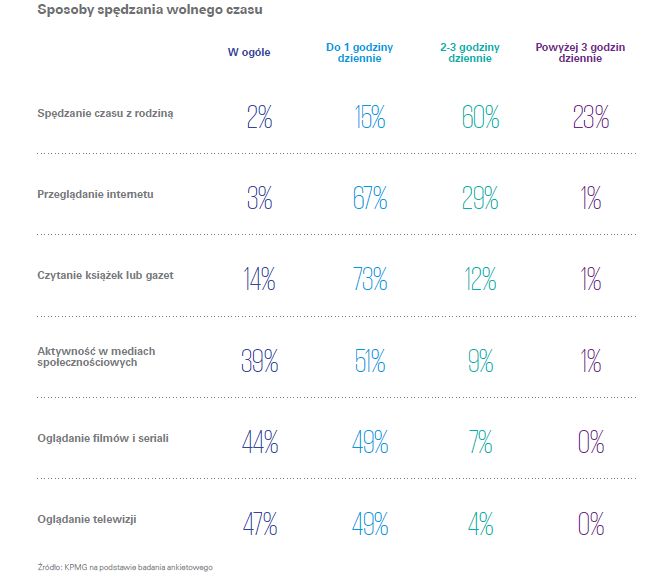Select the 39% value for social media
This screenshot has height=580, width=647.
[x=259, y=362]
